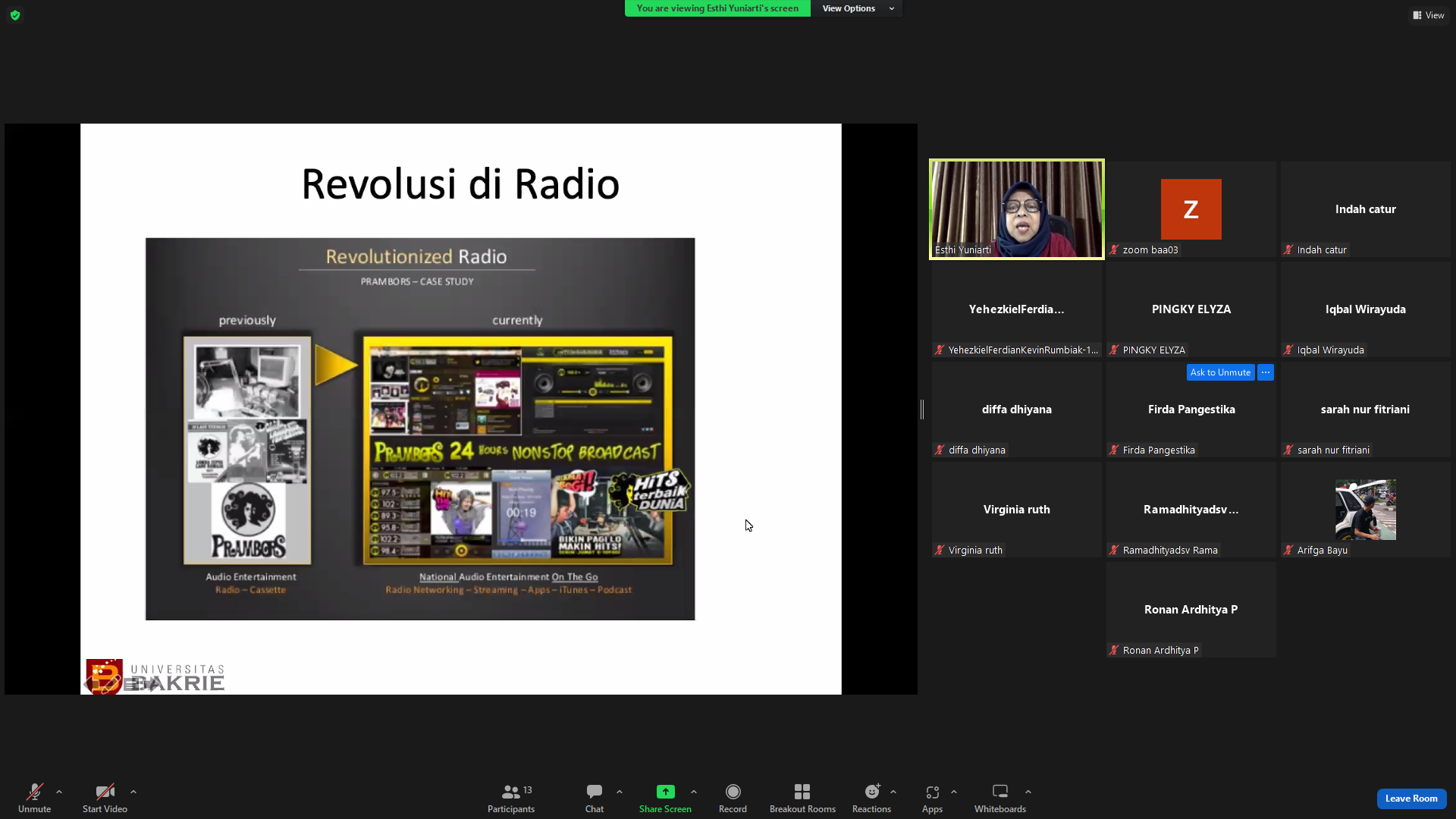Click the 'You are viewing Esthi Yuniarti's screen' banner

[x=717, y=8]
